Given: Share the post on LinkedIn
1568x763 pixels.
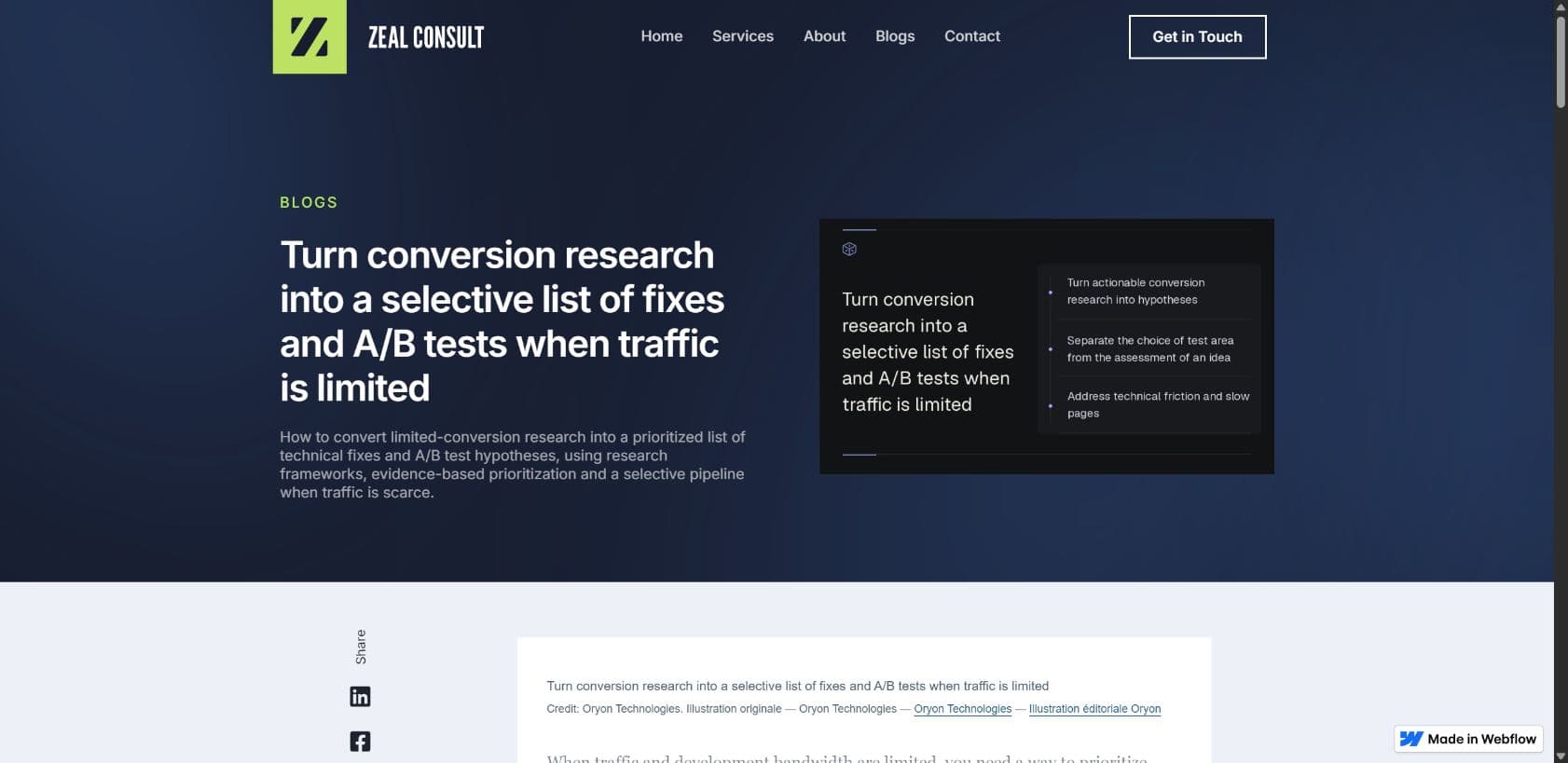Looking at the screenshot, I should [x=360, y=697].
